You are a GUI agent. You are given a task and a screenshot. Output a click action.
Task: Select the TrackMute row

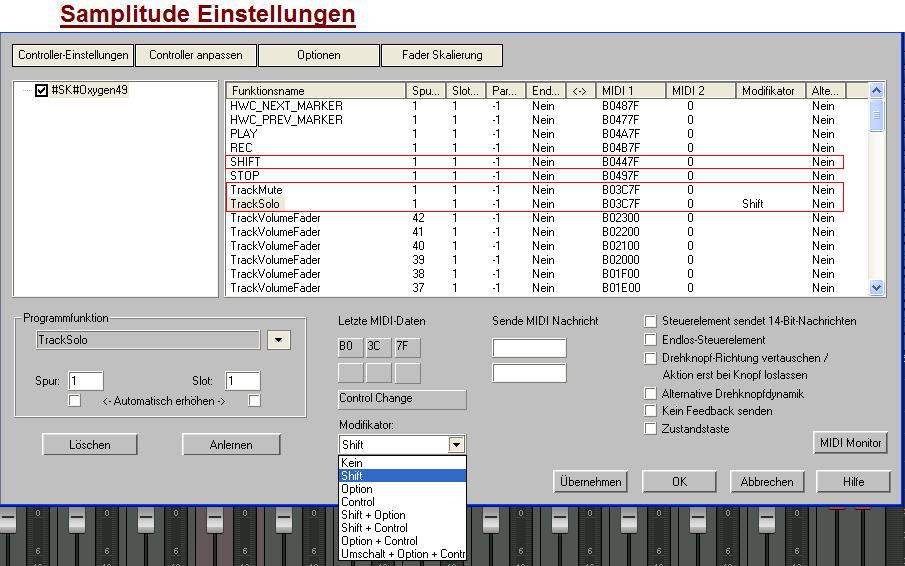[546, 190]
